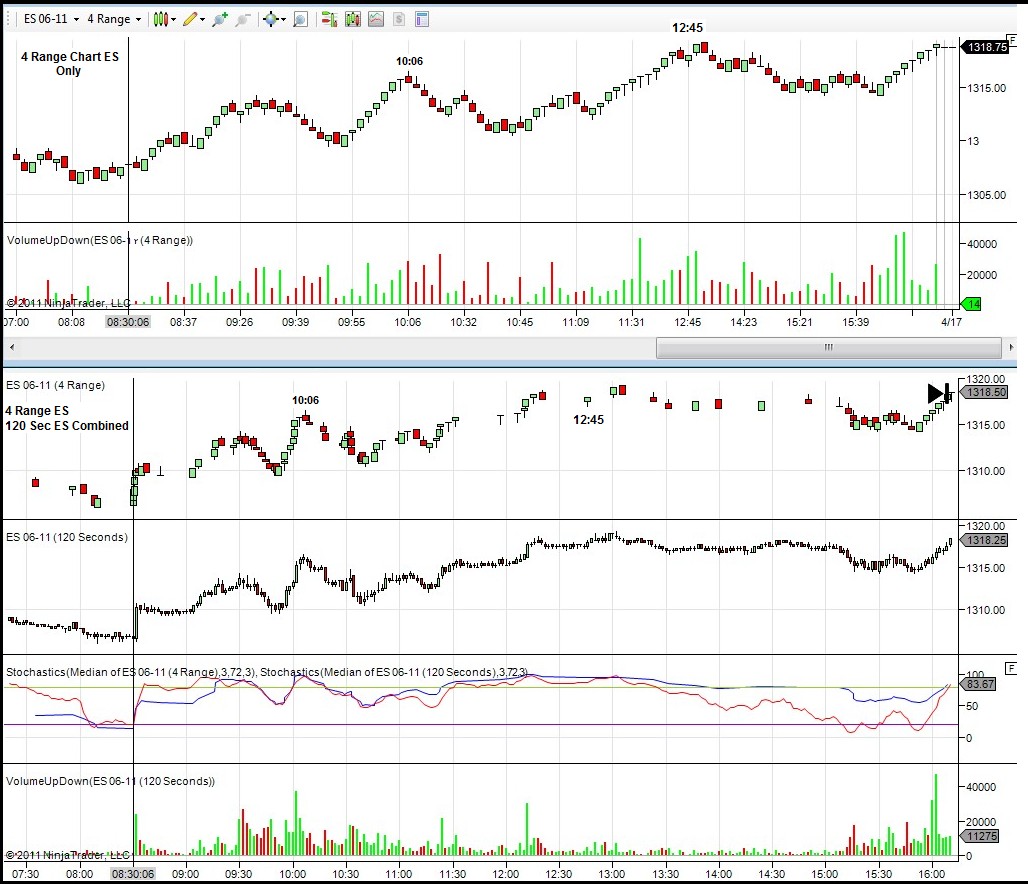This screenshot has width=1028, height=884.
Task: Click the framed magnifier zoom icon
Action: pyautogui.click(x=300, y=19)
